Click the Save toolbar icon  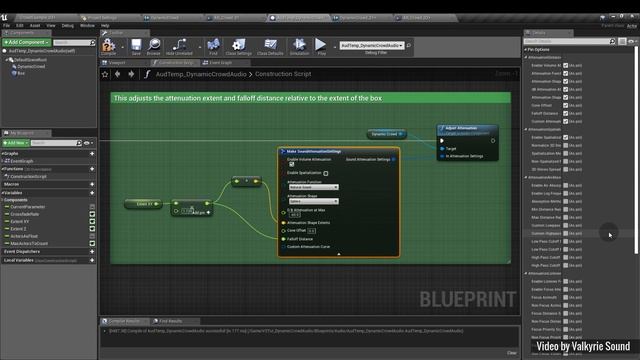136,45
